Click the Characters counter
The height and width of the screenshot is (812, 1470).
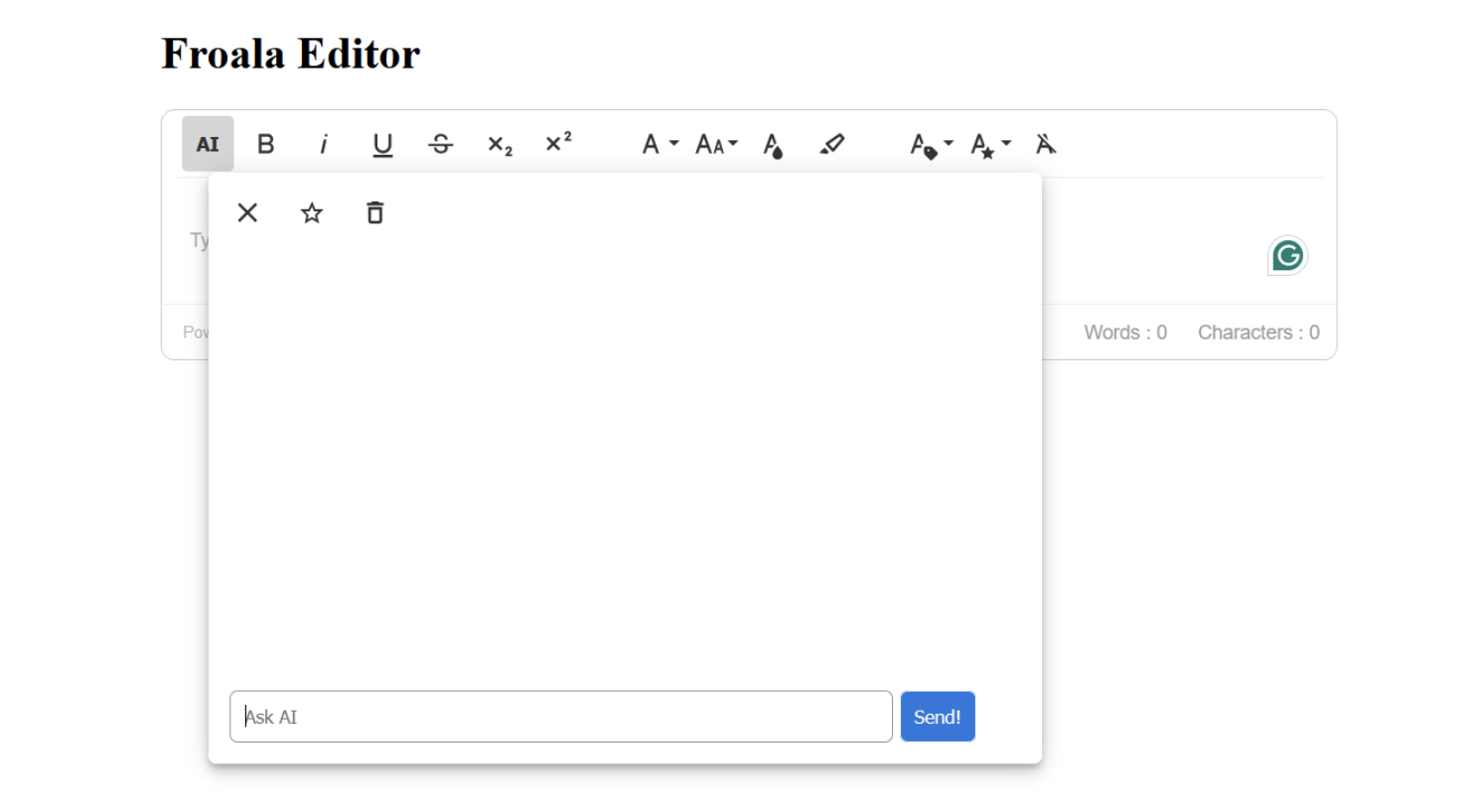(1257, 332)
